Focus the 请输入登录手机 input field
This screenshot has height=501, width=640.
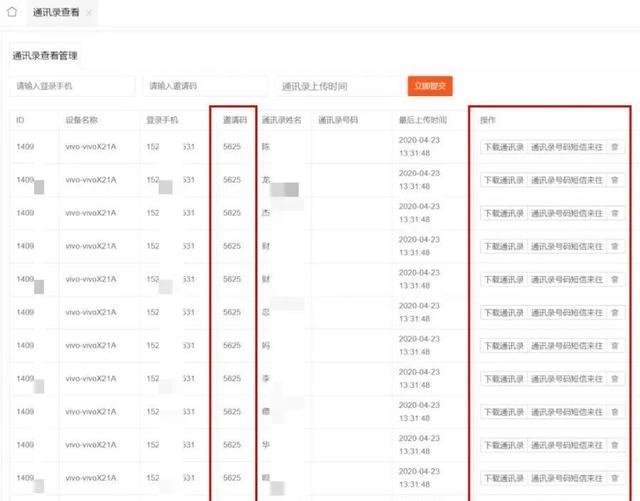click(x=72, y=86)
